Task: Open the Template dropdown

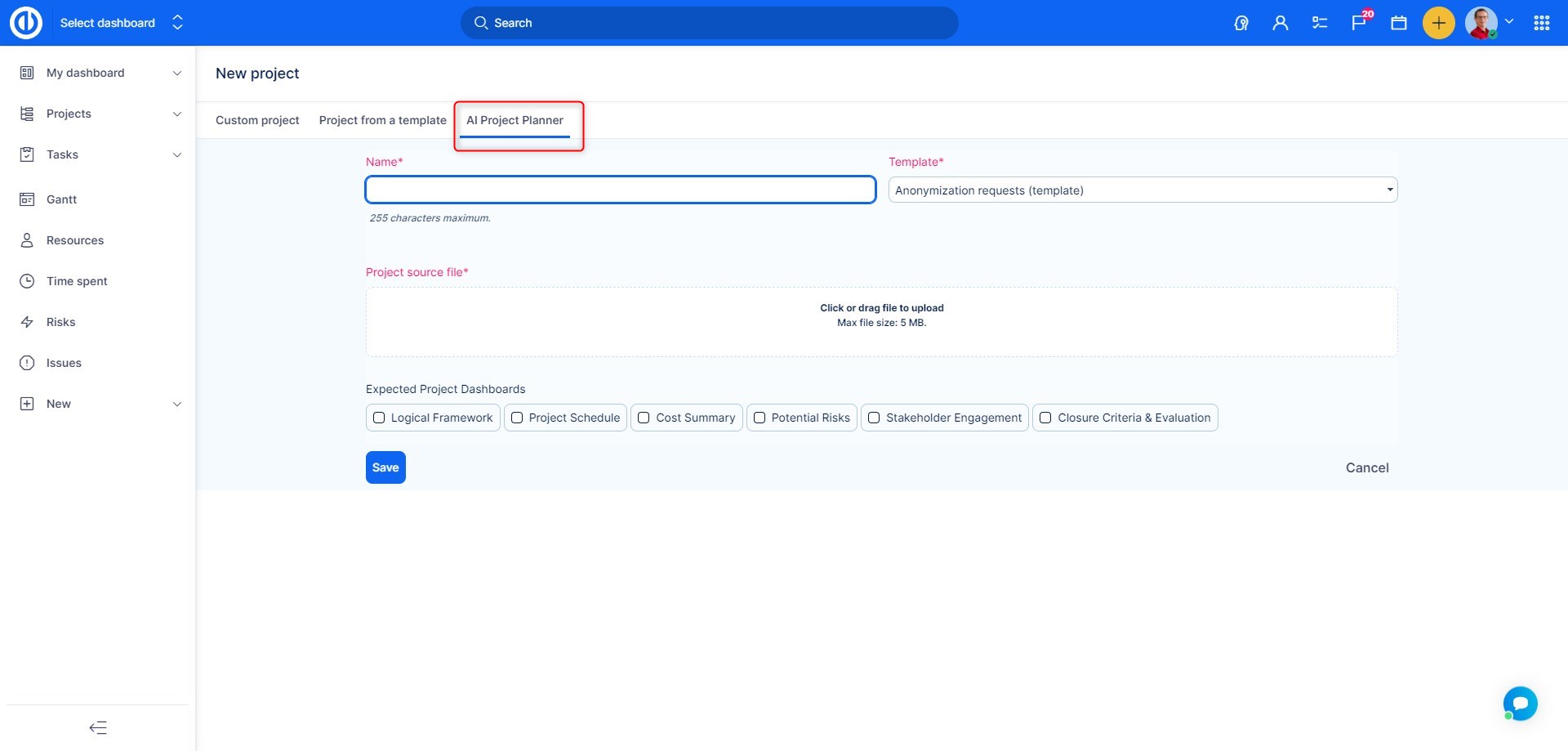Action: [x=1142, y=190]
